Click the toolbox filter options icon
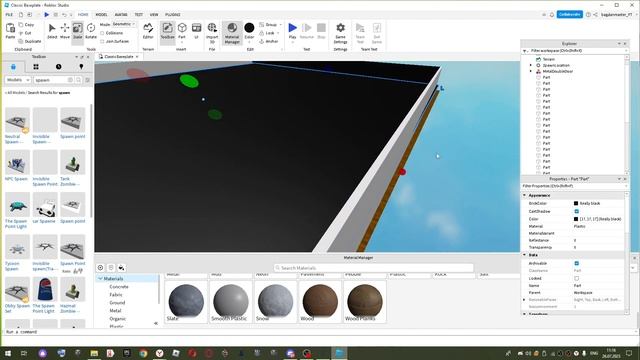 87,80
